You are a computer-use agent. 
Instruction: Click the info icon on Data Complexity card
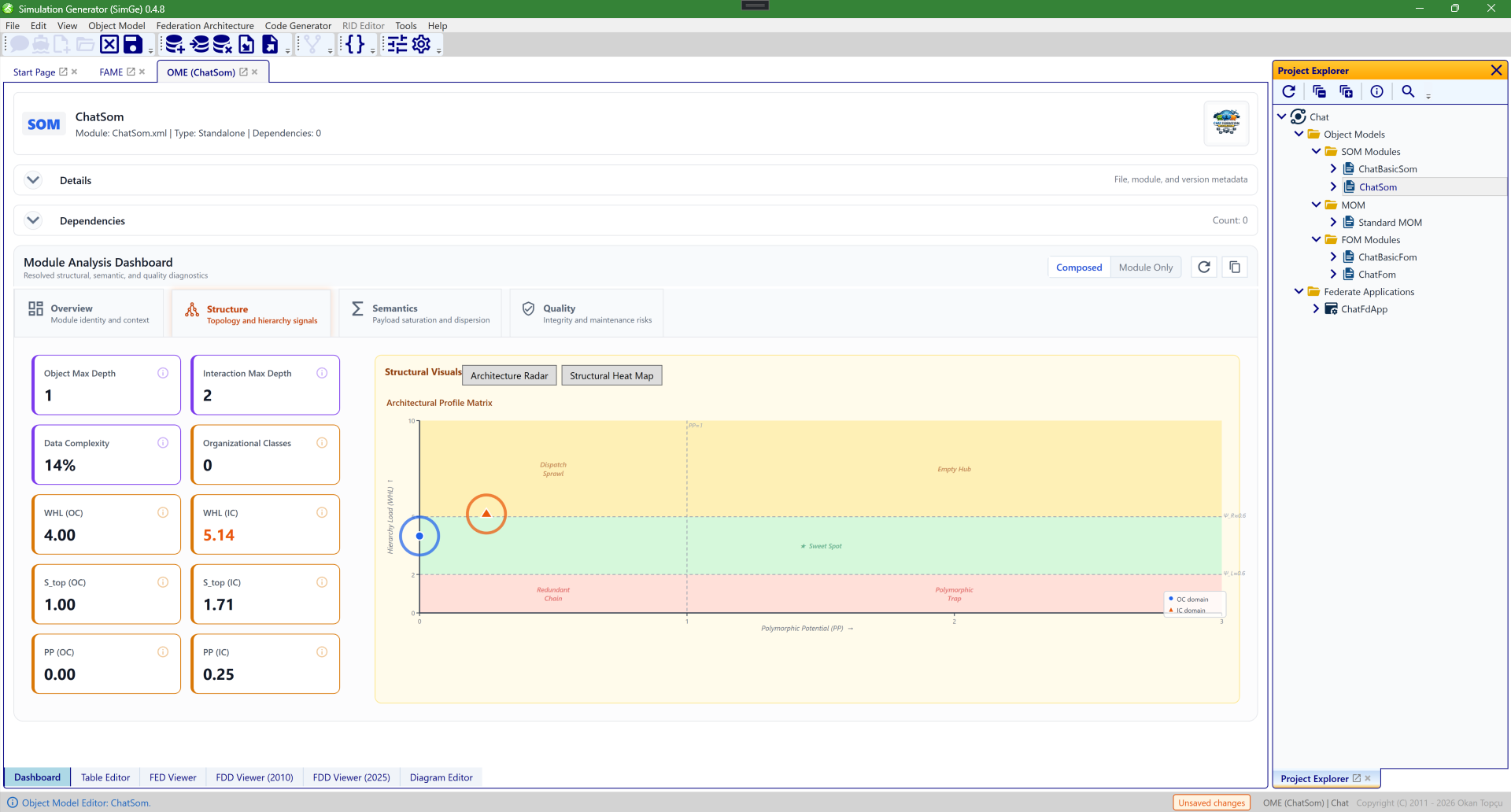click(x=163, y=443)
